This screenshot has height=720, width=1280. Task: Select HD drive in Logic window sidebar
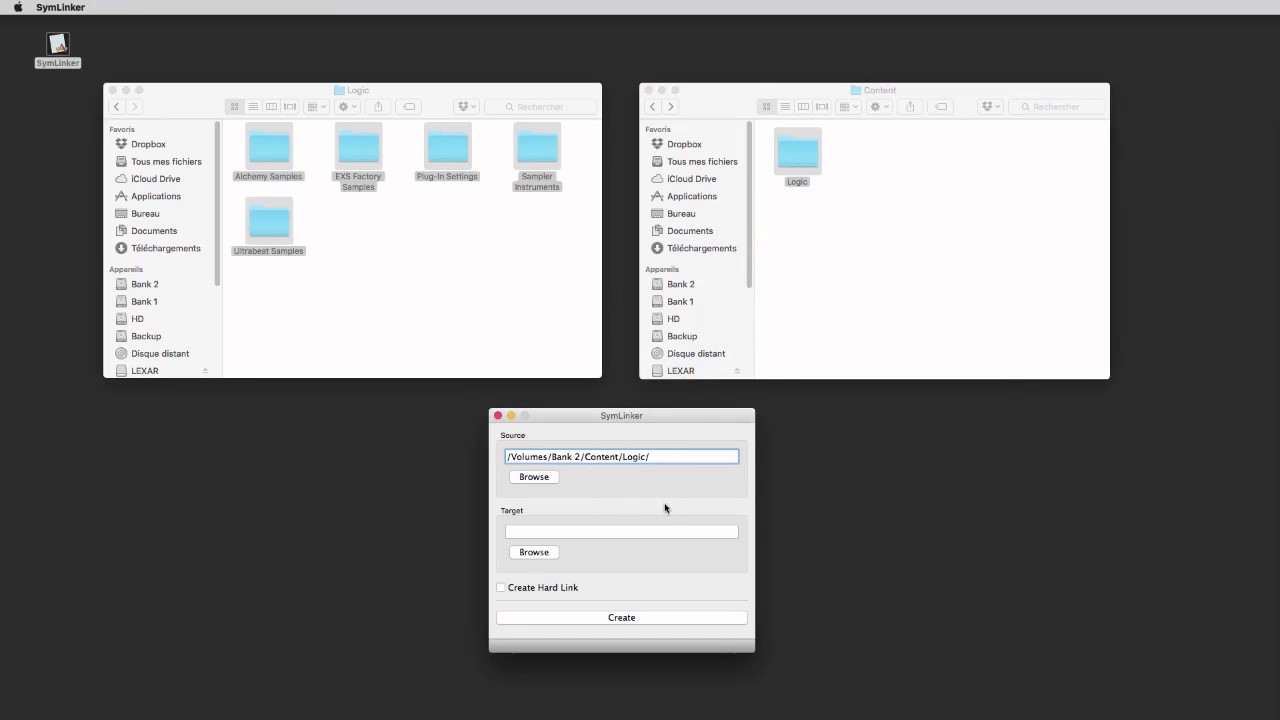point(137,319)
